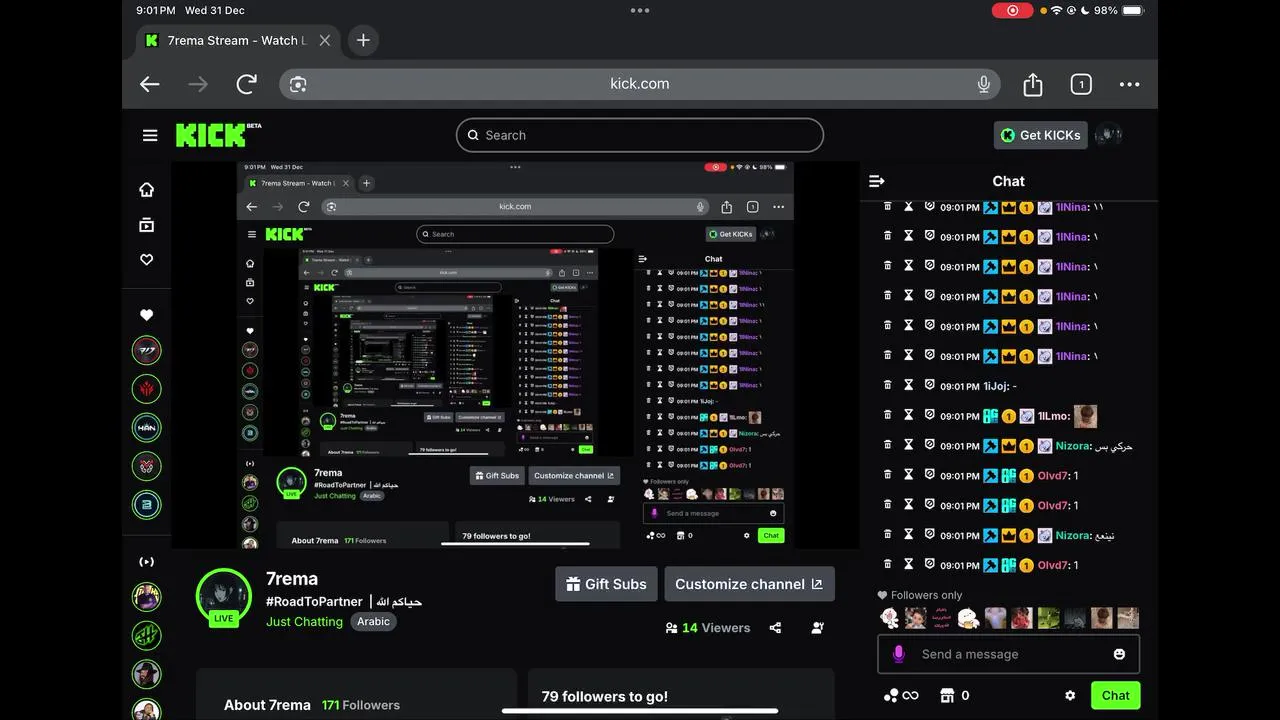This screenshot has width=1280, height=720.
Task: Click the 14 Viewers count
Action: [x=708, y=628]
